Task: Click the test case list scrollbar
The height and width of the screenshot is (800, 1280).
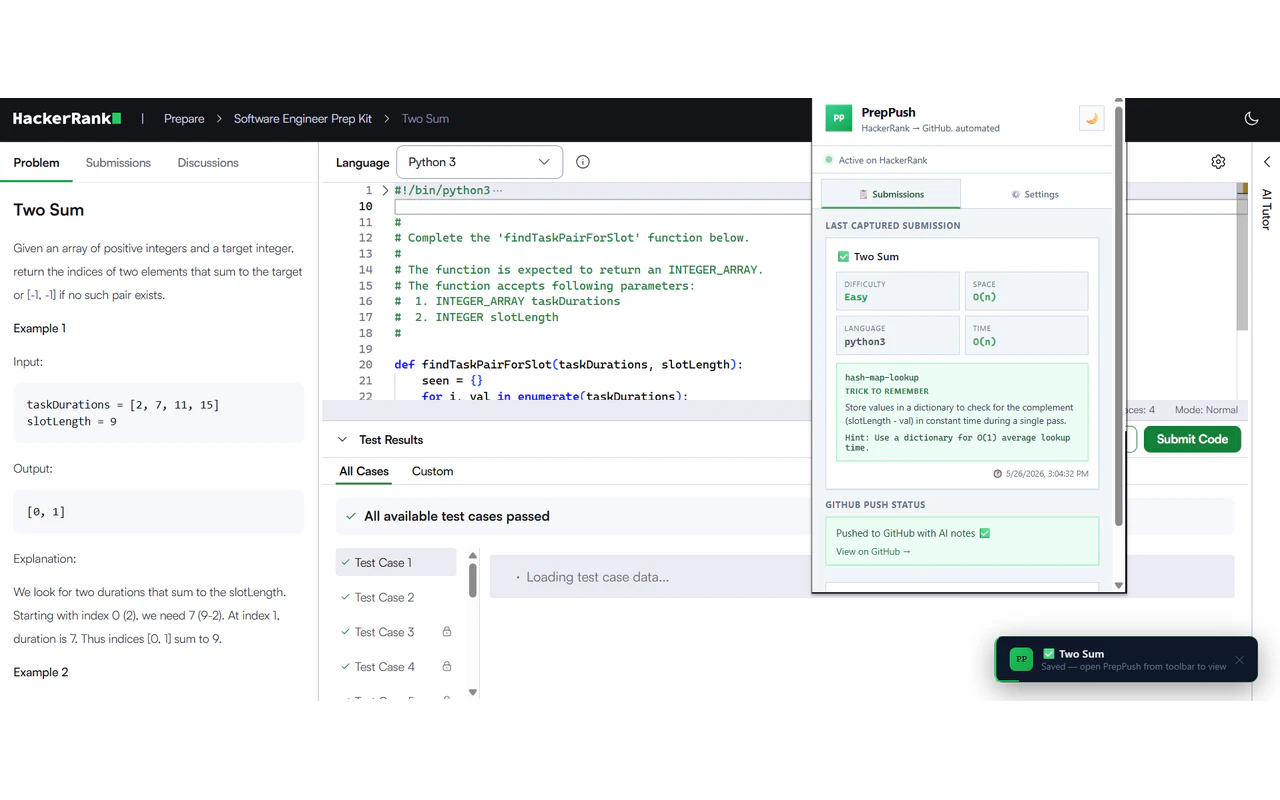Action: click(x=473, y=580)
